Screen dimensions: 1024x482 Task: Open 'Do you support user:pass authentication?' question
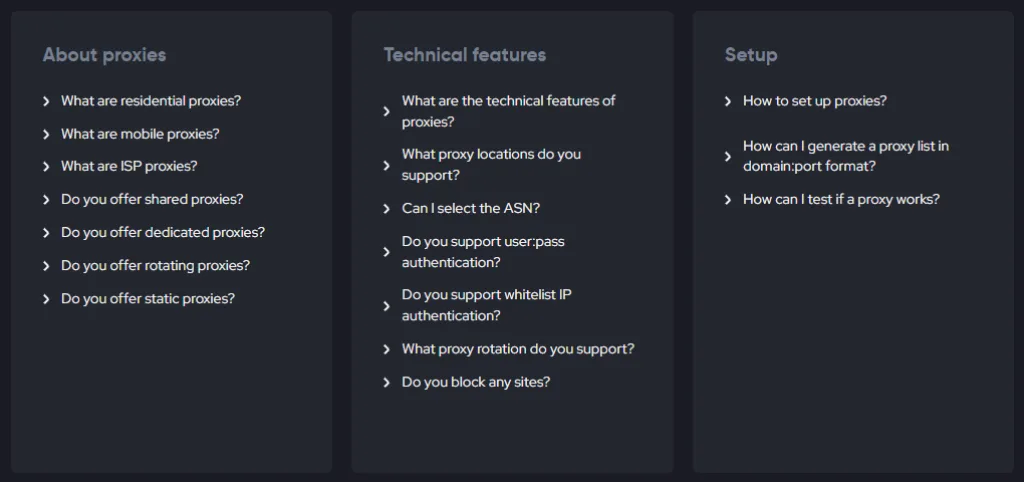tap(483, 251)
